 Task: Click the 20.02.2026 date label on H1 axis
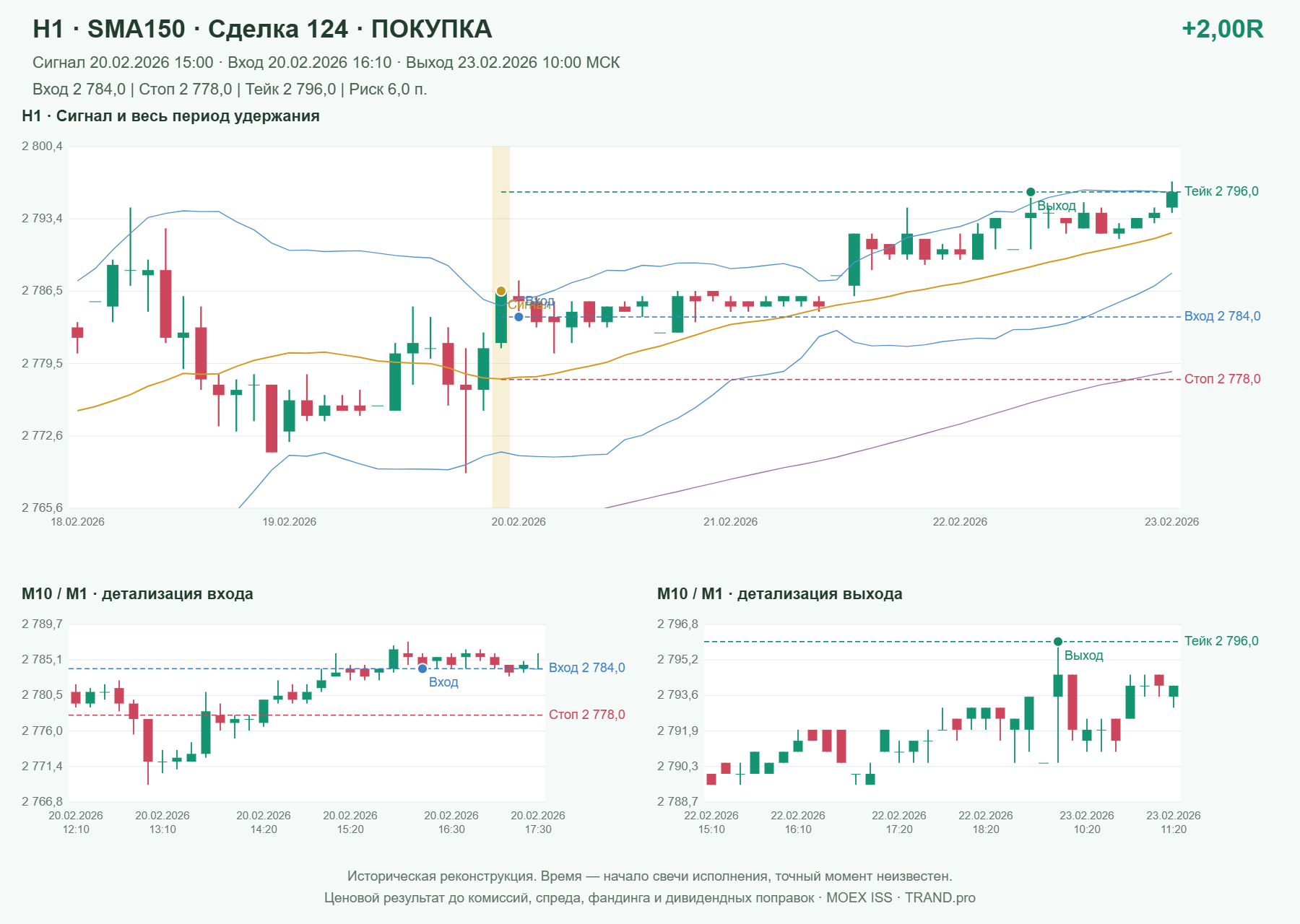pyautogui.click(x=519, y=522)
